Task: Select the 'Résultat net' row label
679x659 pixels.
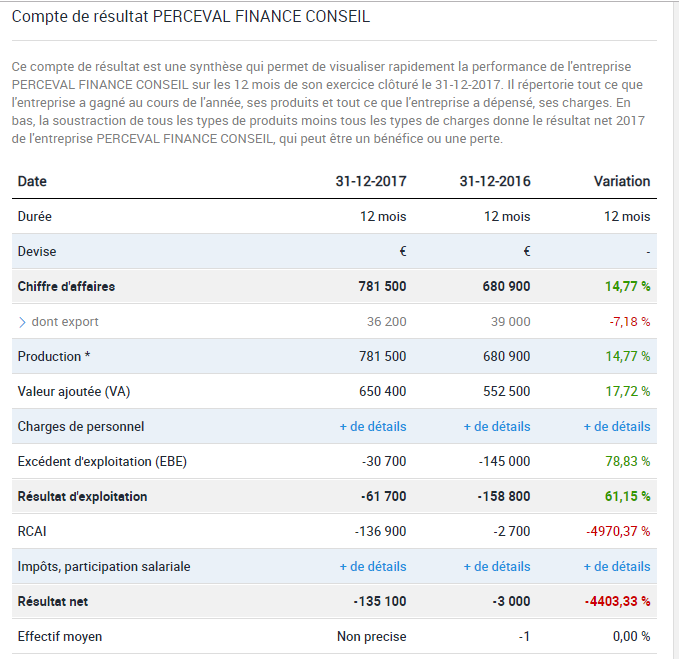Action: pyautogui.click(x=55, y=601)
